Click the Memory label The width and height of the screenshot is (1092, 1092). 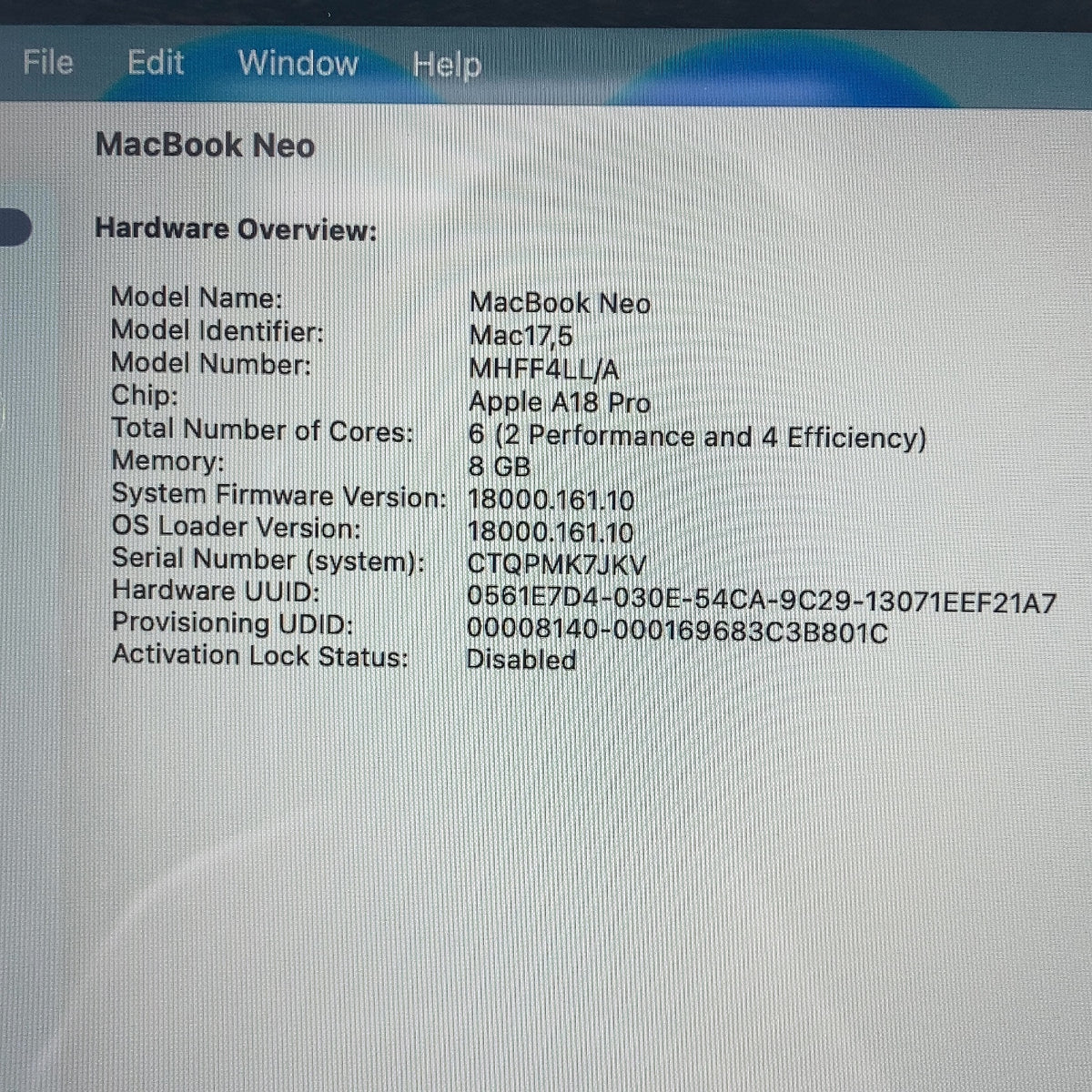coord(167,462)
